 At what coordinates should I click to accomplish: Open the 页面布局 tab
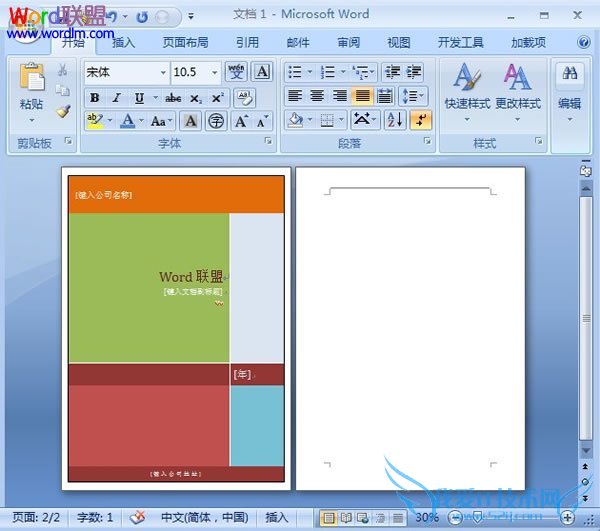(x=186, y=42)
